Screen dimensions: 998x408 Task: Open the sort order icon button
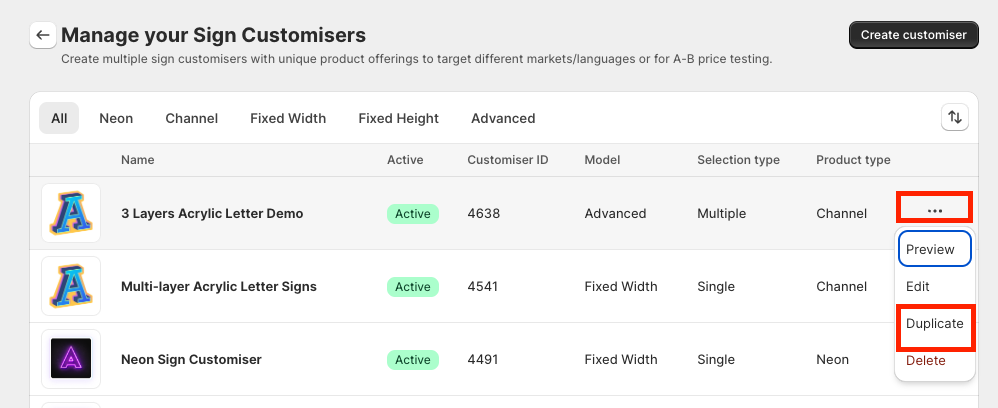(x=955, y=118)
